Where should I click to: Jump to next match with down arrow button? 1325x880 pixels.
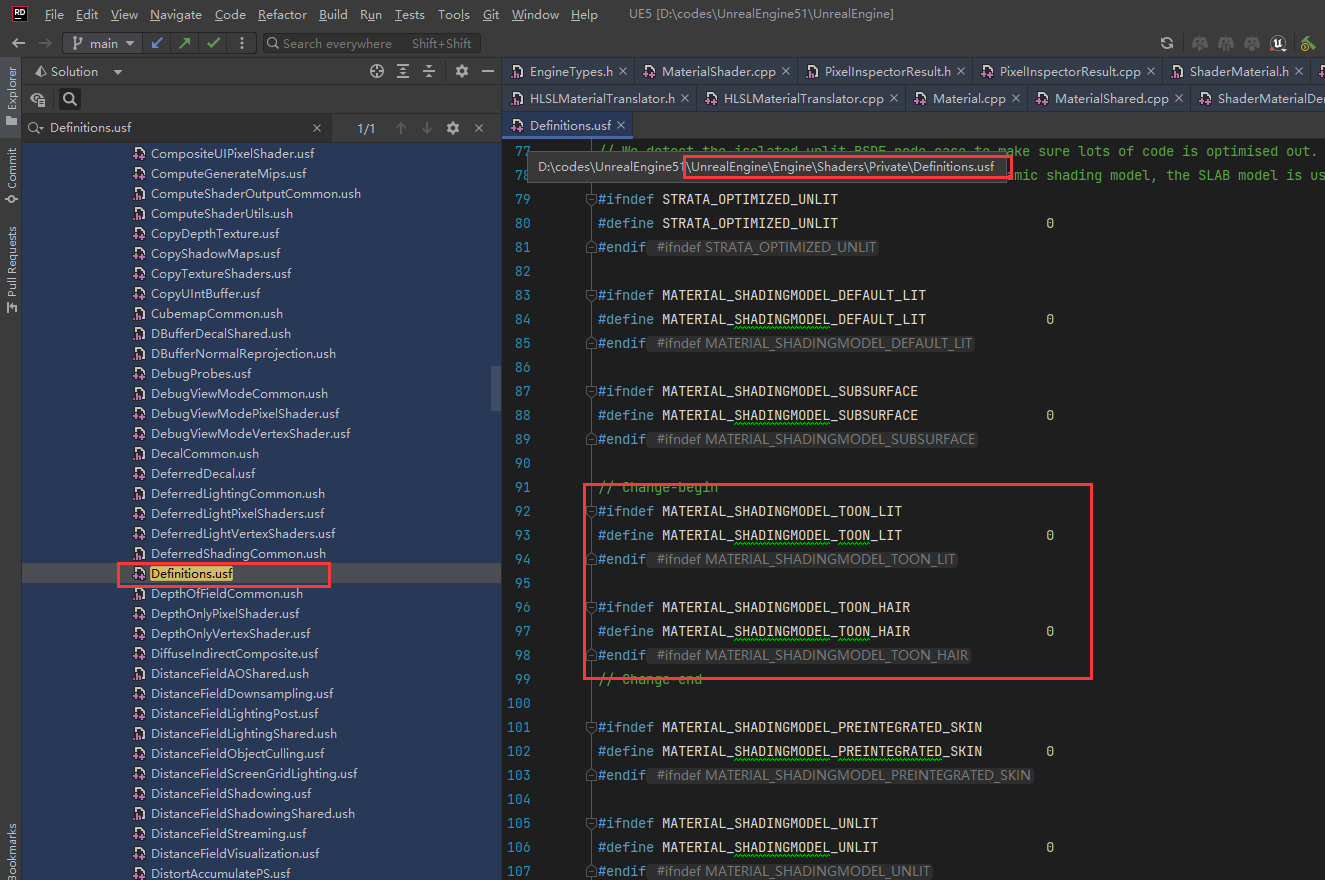coord(427,127)
